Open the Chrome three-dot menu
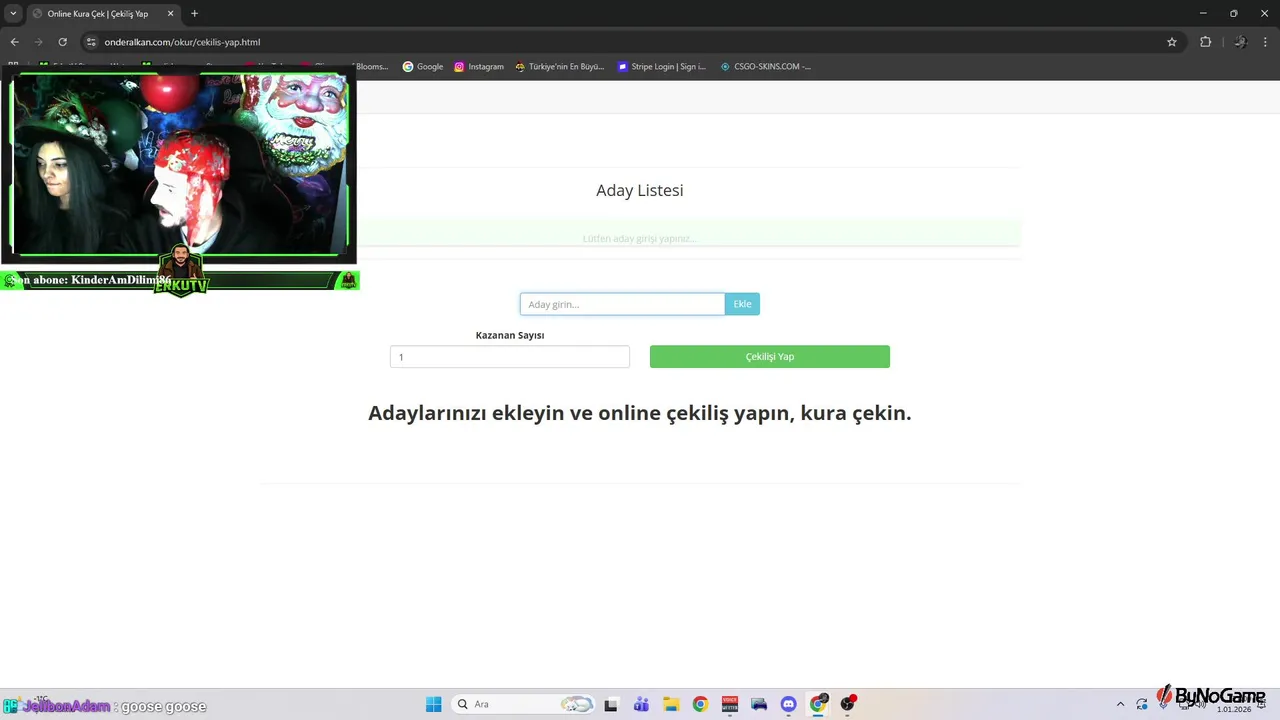 1267,42
